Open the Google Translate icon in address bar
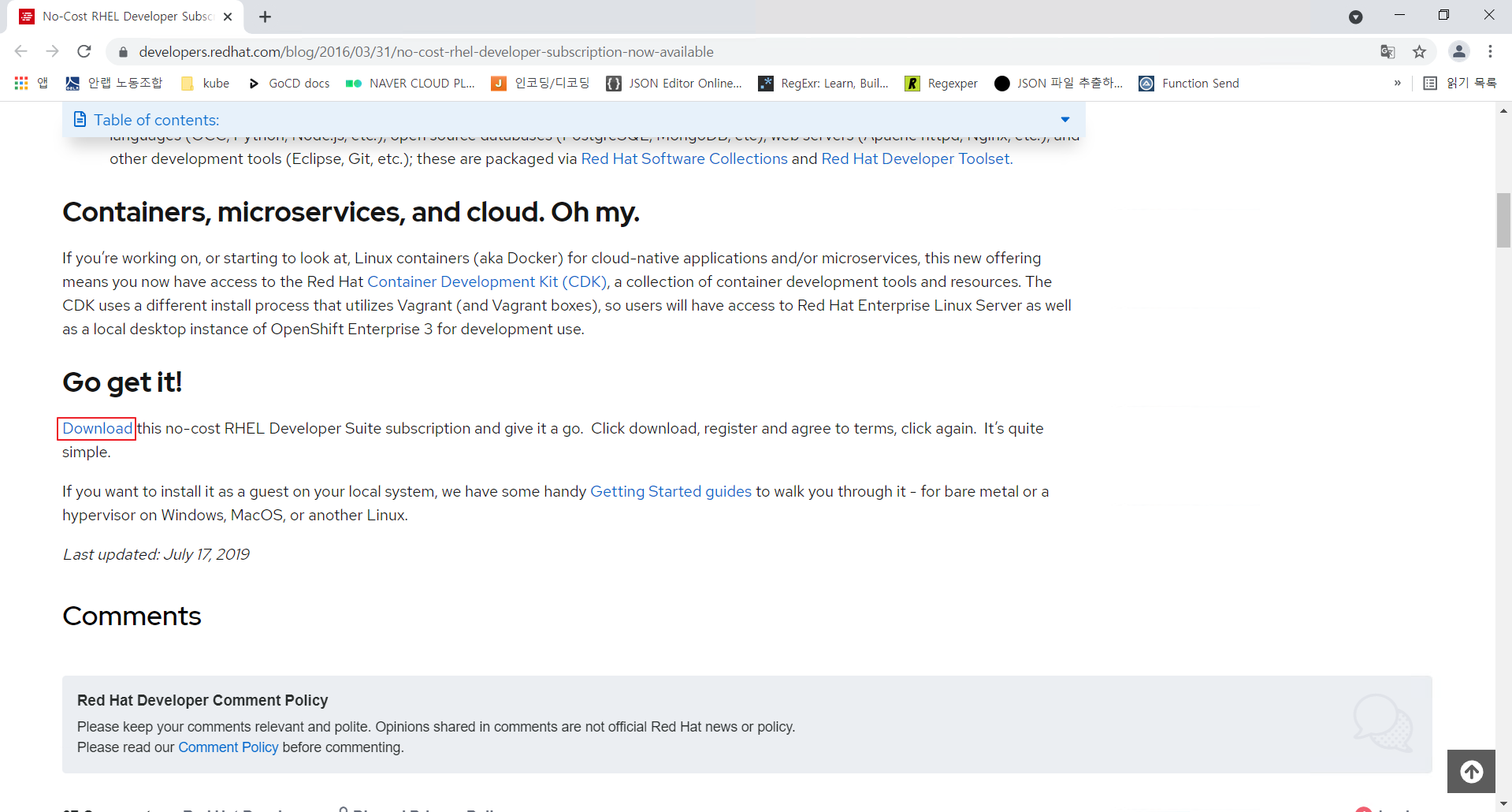 click(x=1388, y=52)
